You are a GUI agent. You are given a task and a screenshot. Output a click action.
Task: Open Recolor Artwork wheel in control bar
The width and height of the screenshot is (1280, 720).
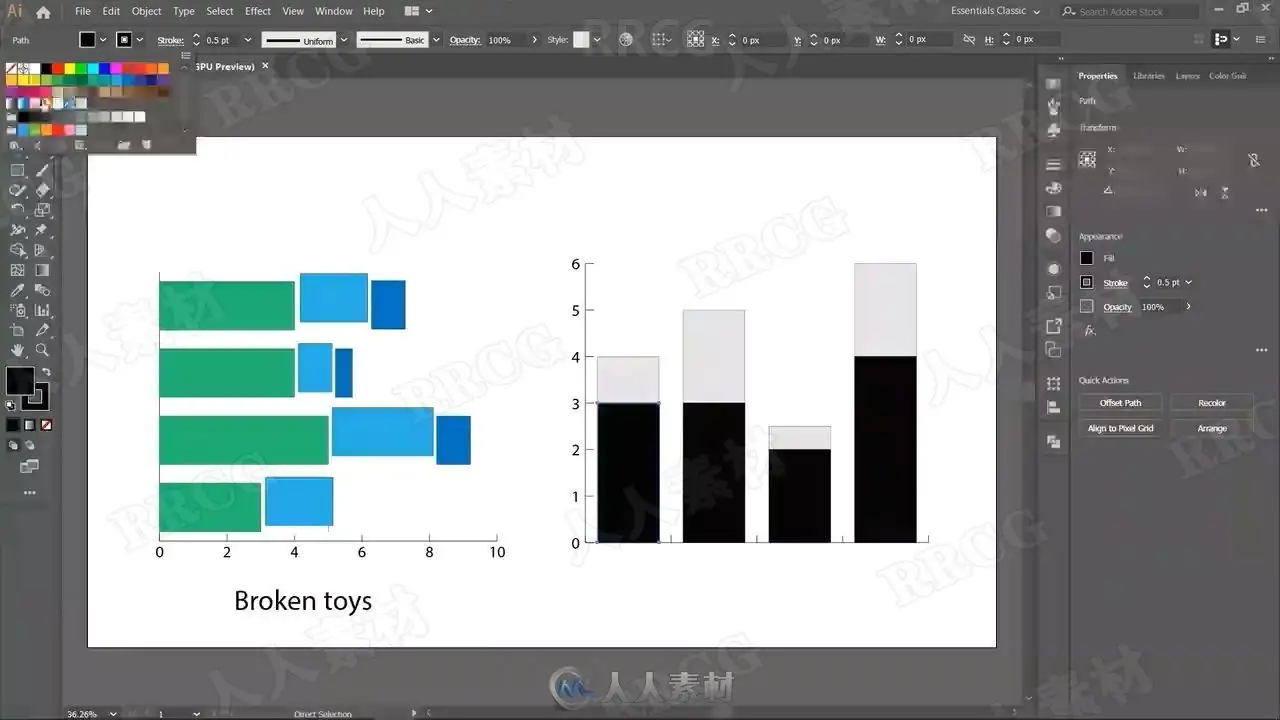[x=626, y=40]
